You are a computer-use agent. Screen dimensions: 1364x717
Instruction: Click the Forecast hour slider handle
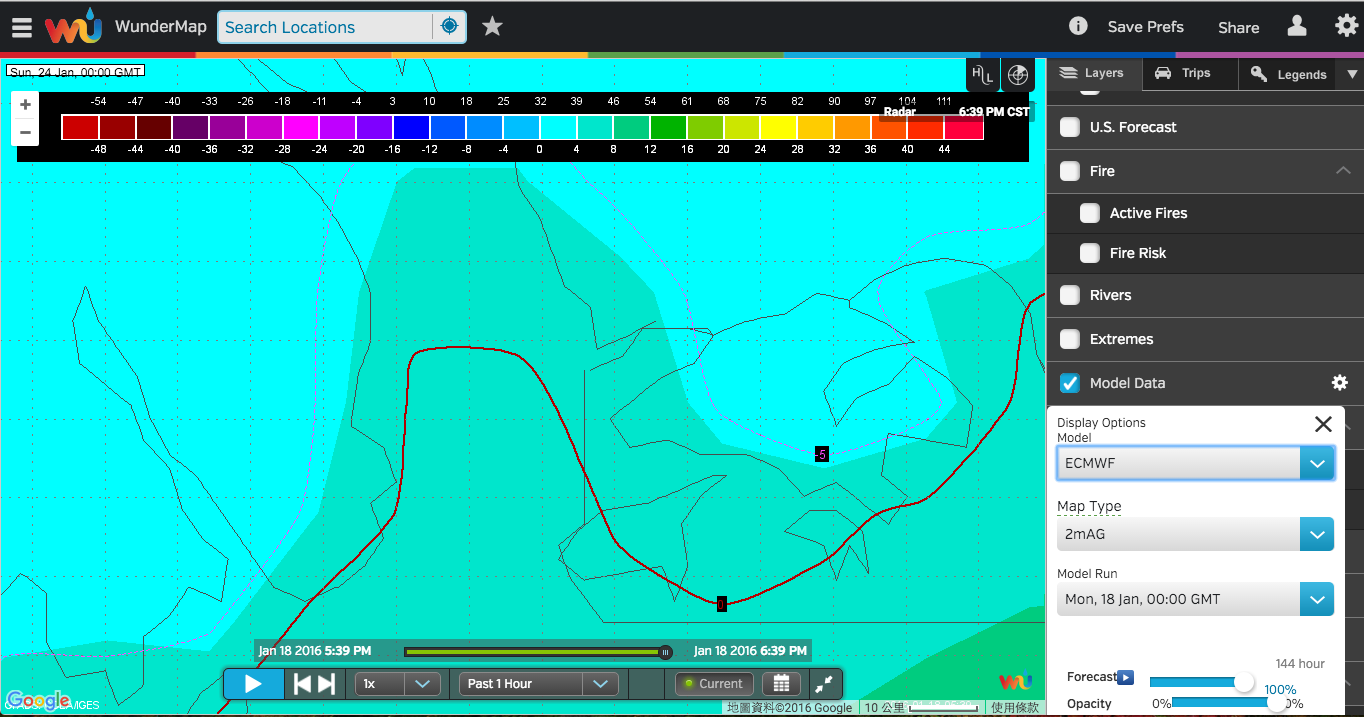pos(1244,682)
